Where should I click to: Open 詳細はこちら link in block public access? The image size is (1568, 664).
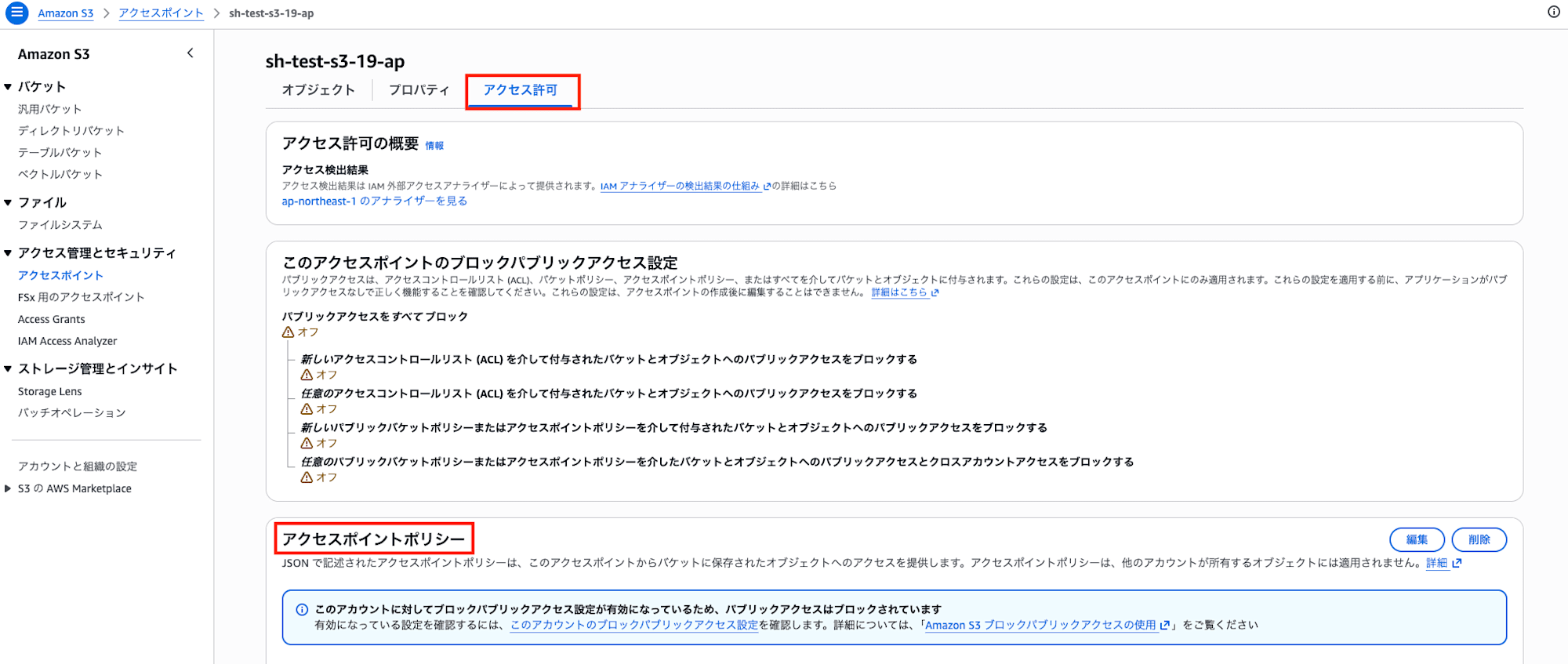[899, 292]
